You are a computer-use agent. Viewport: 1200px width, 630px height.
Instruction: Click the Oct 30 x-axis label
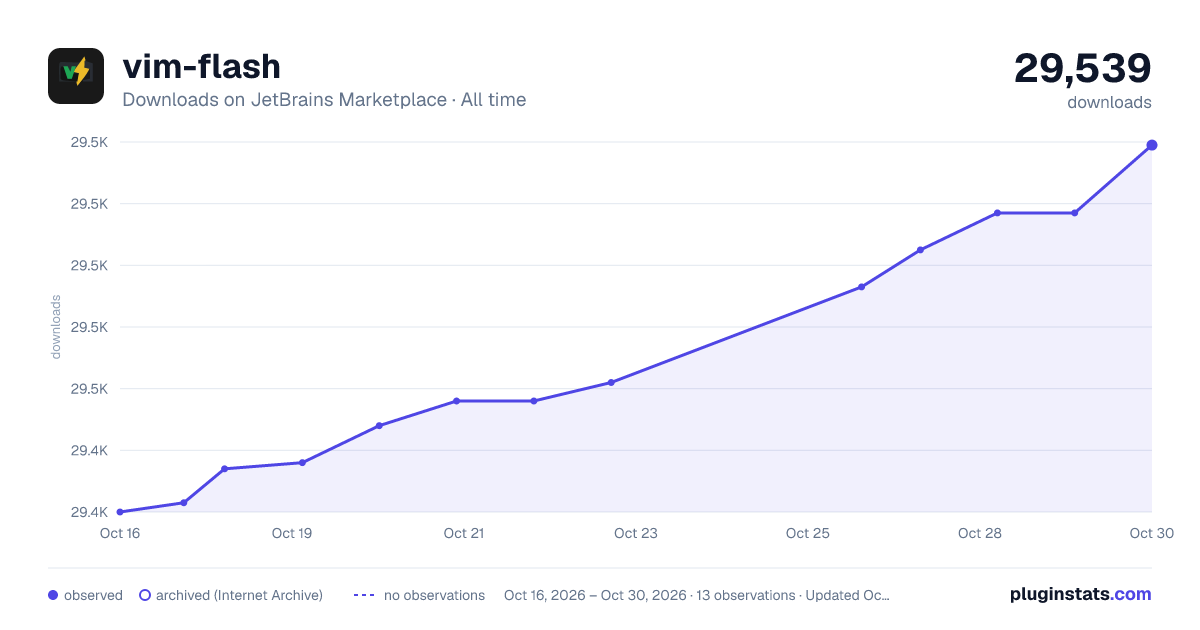click(1150, 533)
